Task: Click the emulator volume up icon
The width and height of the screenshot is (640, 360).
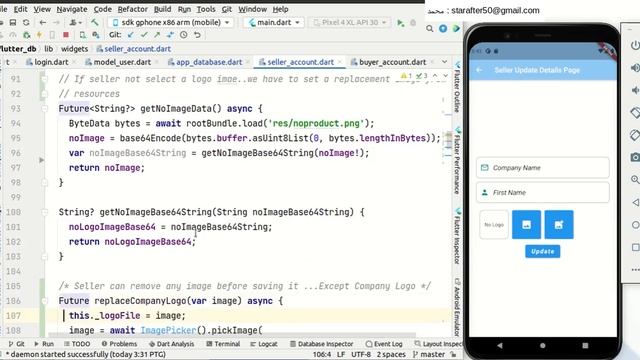Action: [635, 67]
